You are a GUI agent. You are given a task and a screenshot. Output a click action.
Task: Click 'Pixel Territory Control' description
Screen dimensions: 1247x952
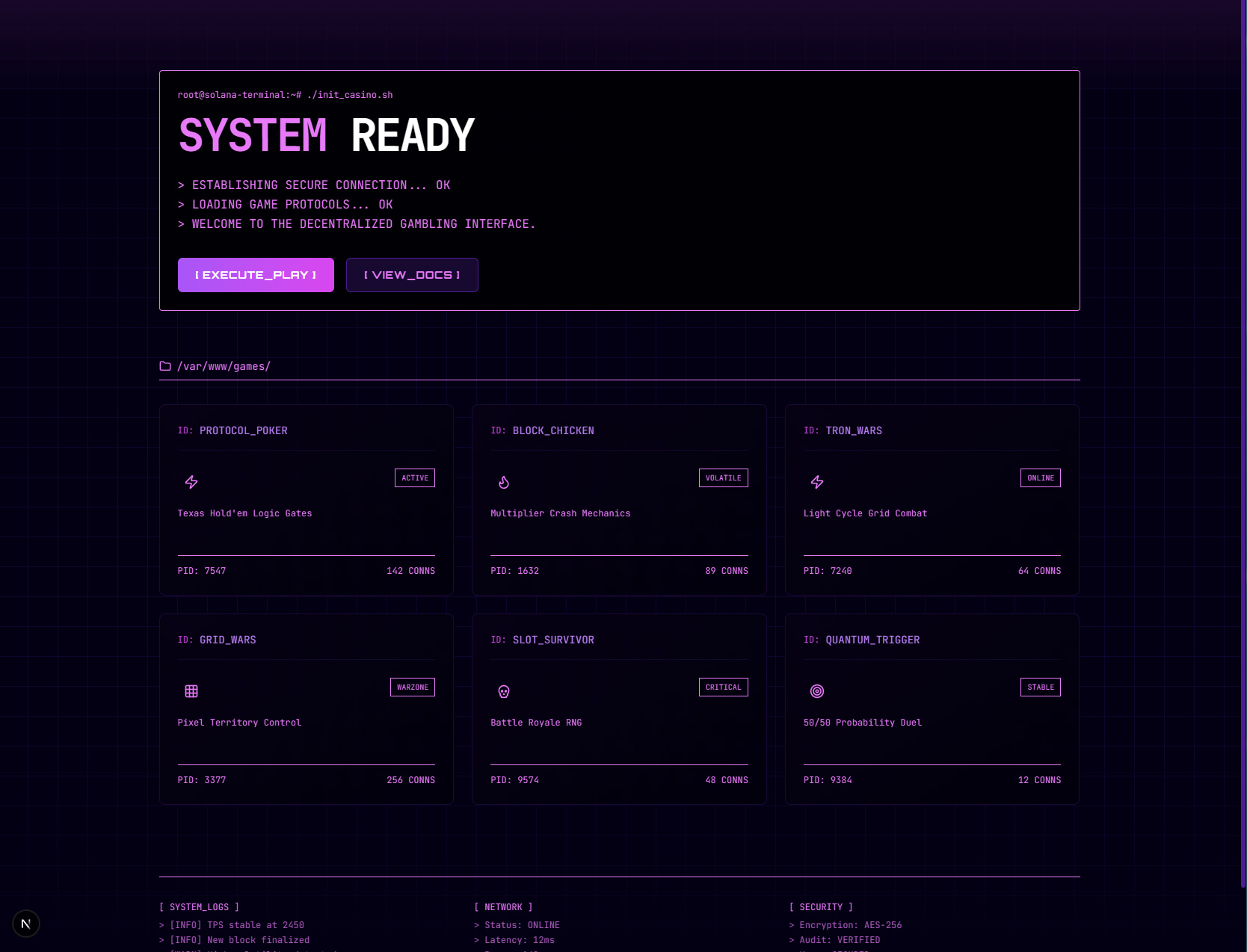[x=239, y=723]
